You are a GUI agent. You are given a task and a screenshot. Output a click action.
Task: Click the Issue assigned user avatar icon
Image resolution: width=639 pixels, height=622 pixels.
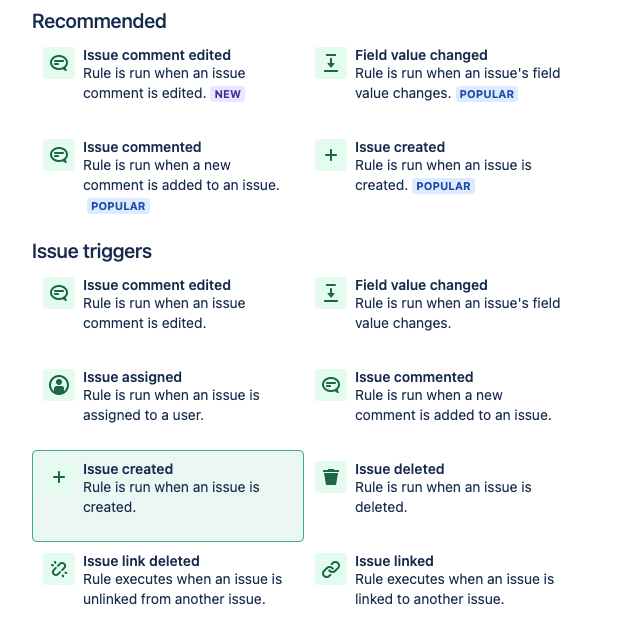pos(59,385)
